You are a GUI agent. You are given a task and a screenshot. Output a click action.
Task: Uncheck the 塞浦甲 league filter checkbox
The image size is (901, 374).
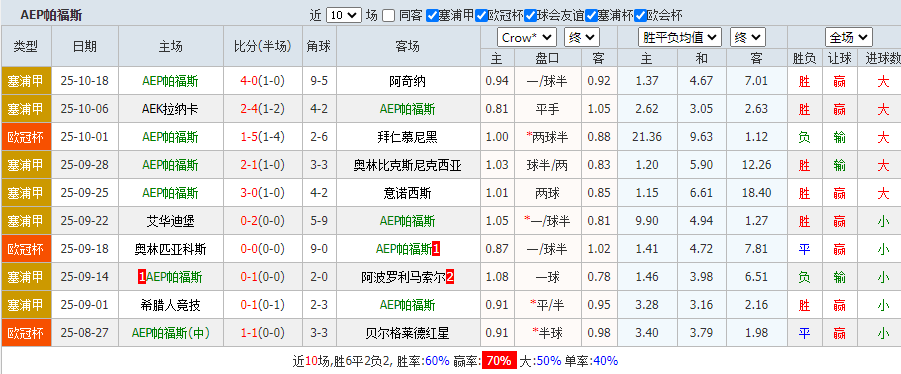[x=432, y=16]
